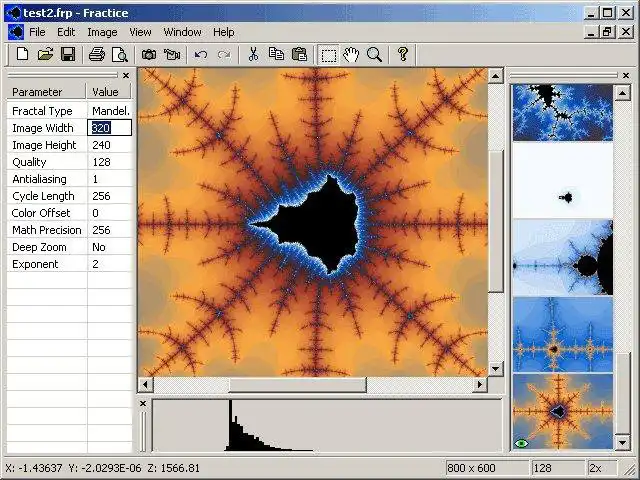Open the View menu

point(140,32)
